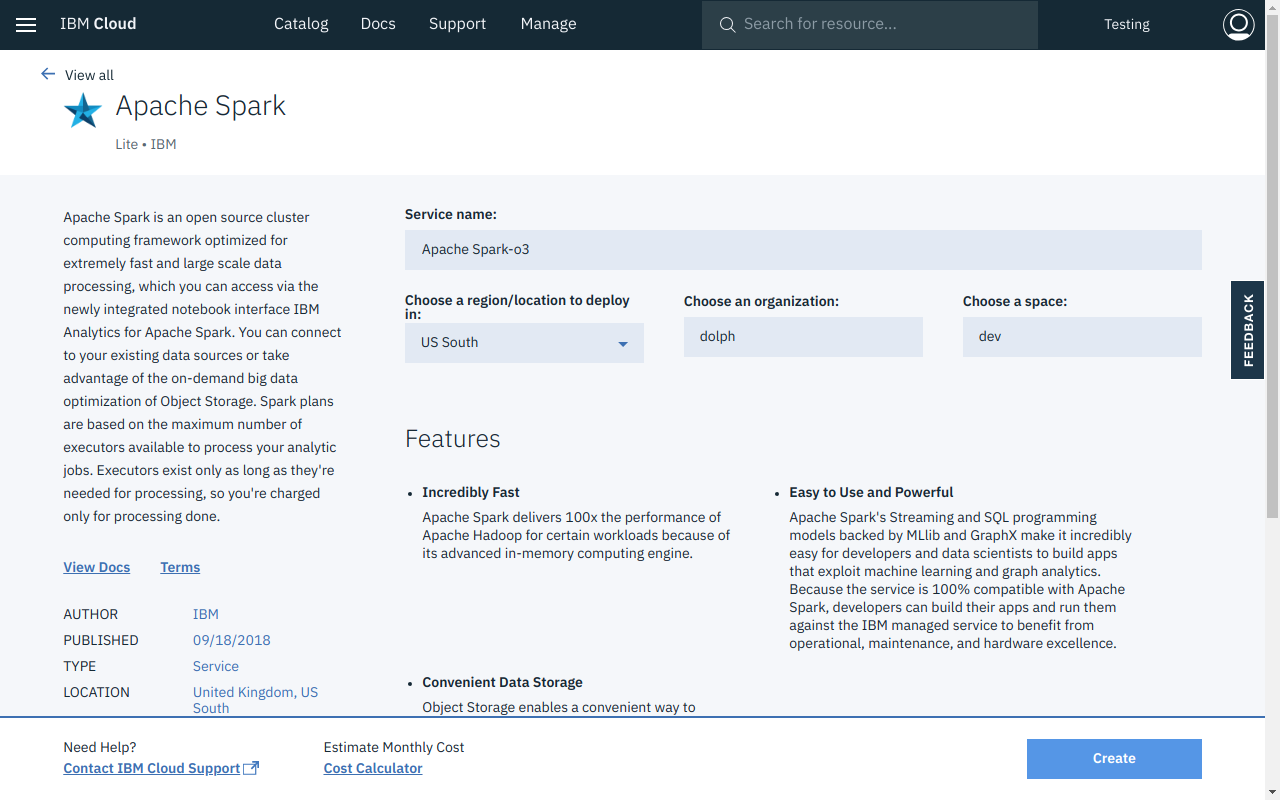
Task: Open the Catalog menu item
Action: click(x=301, y=24)
